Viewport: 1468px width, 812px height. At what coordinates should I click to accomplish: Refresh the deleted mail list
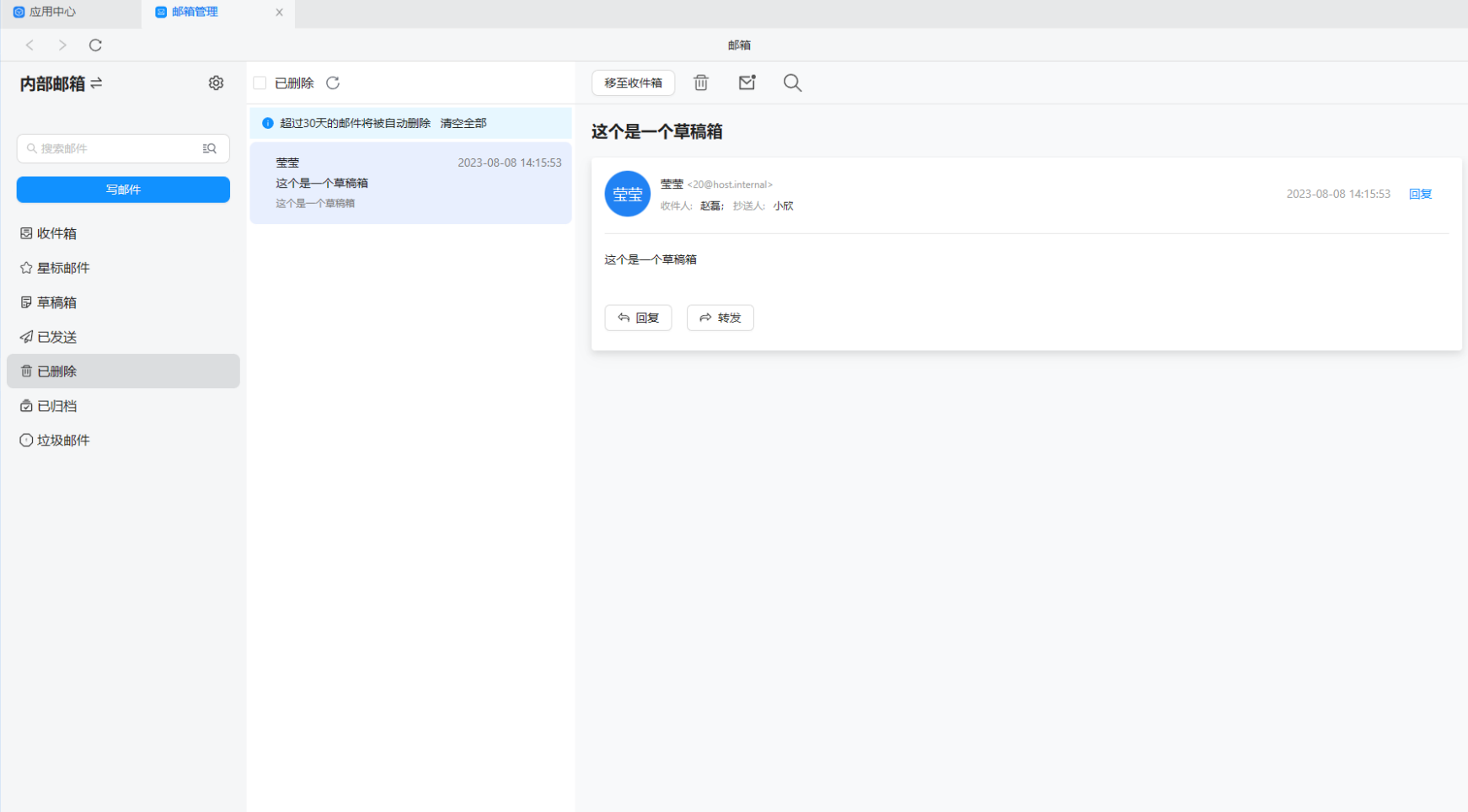[333, 83]
